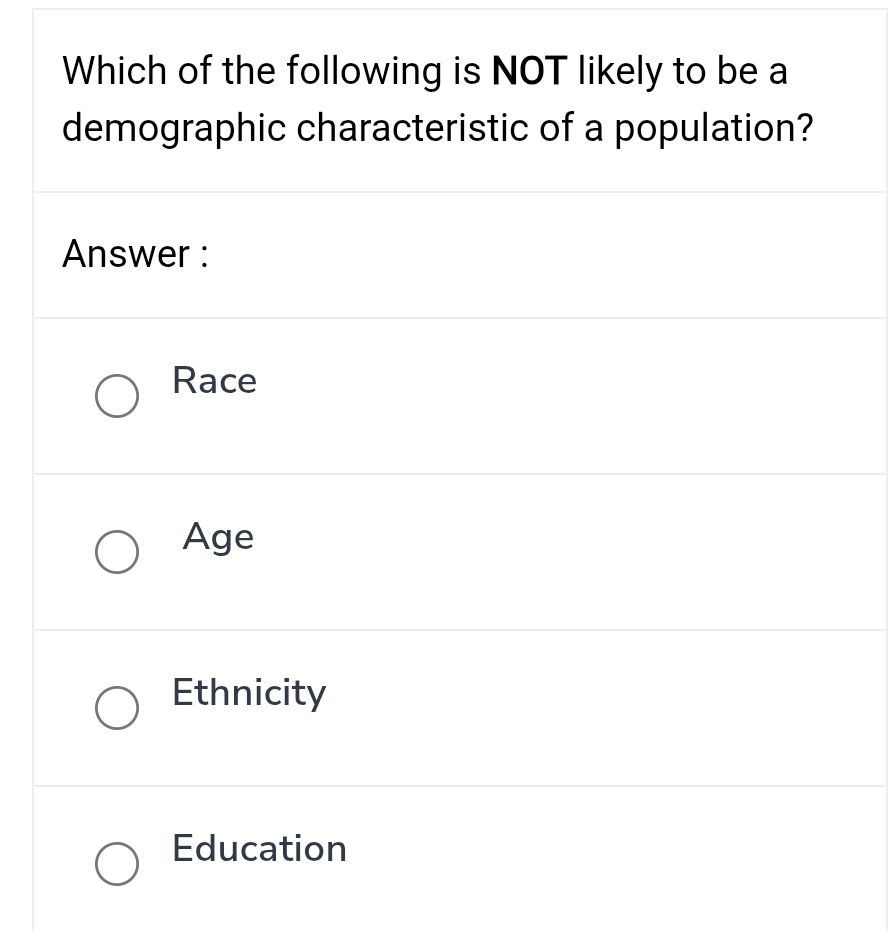Click the Ethnicity answer label
The image size is (891, 931).
click(x=248, y=693)
